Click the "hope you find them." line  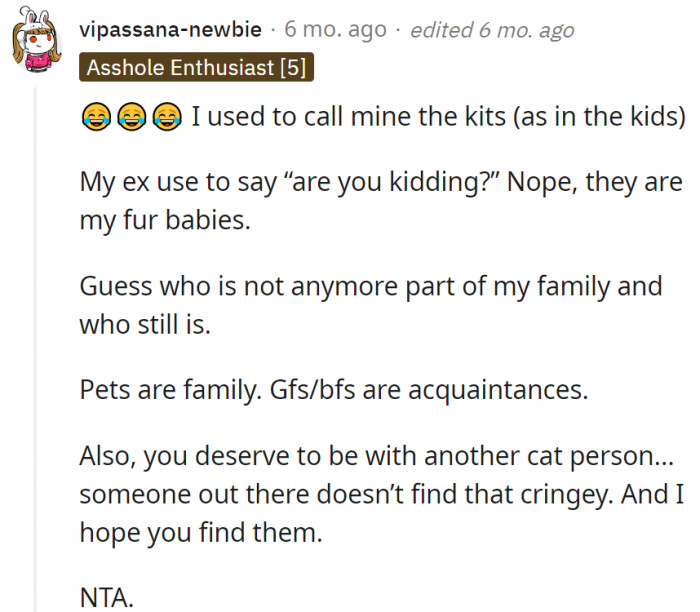pyautogui.click(x=201, y=532)
